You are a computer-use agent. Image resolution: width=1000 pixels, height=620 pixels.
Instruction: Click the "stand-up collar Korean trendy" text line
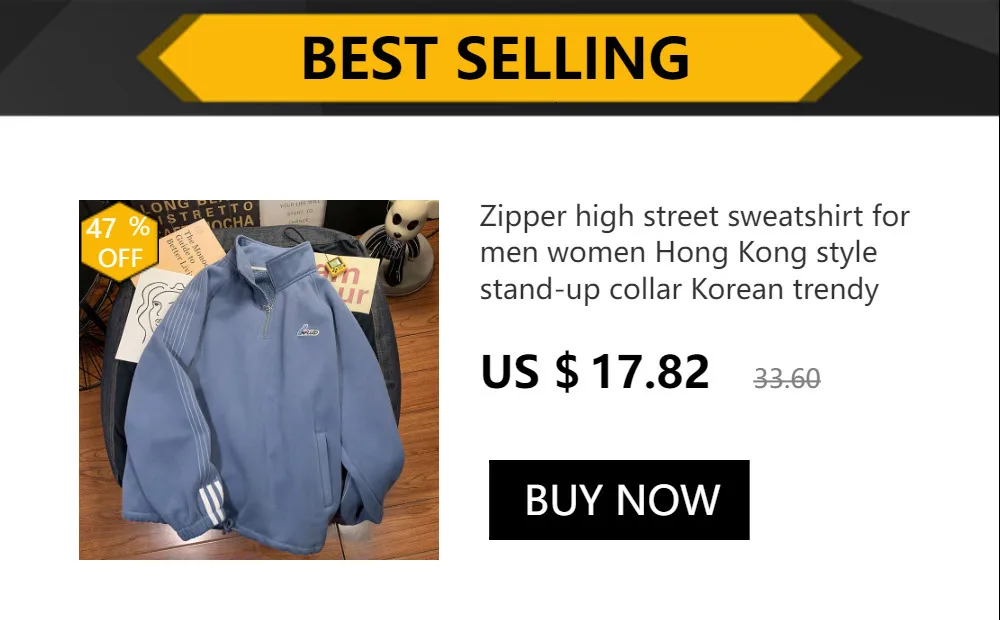[679, 289]
